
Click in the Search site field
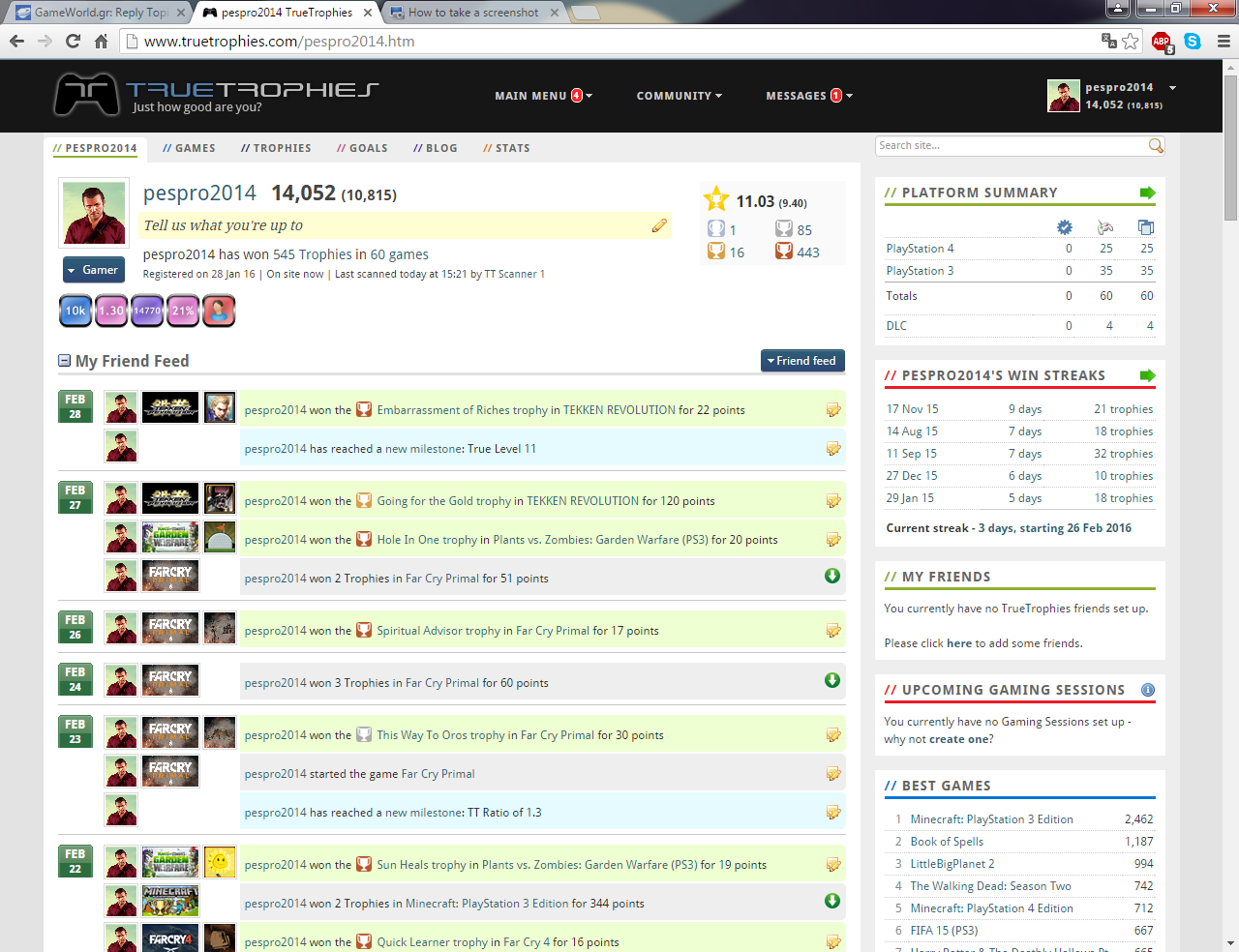point(1011,145)
